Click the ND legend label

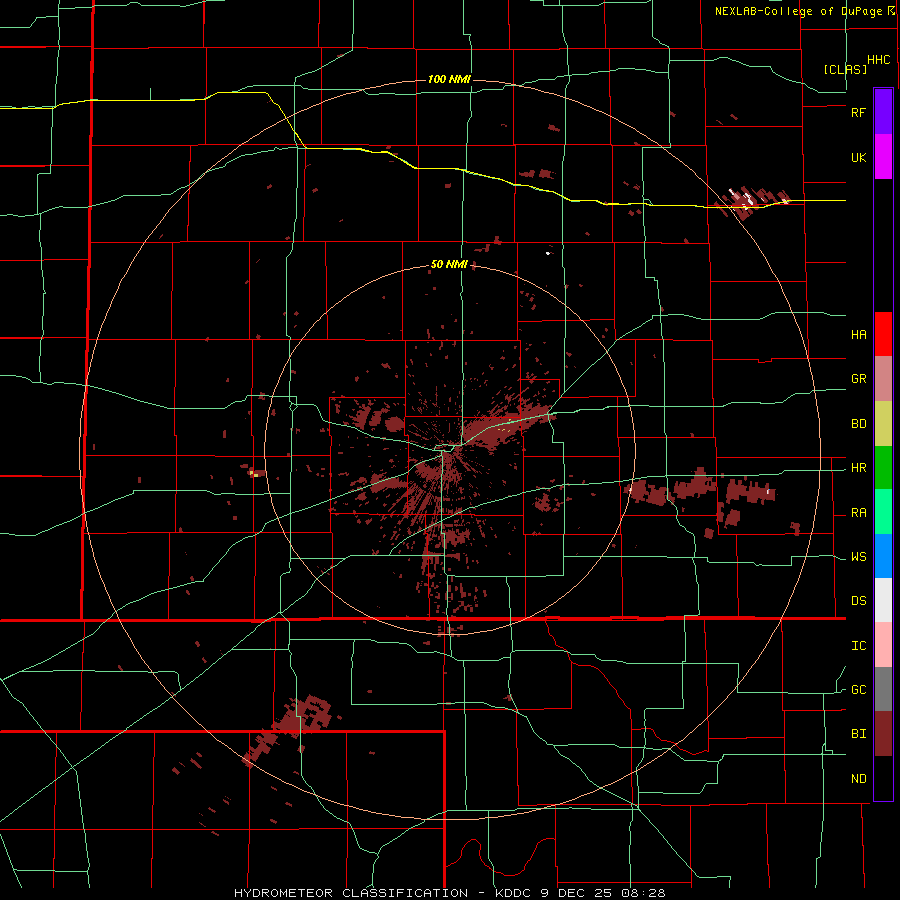coord(858,779)
